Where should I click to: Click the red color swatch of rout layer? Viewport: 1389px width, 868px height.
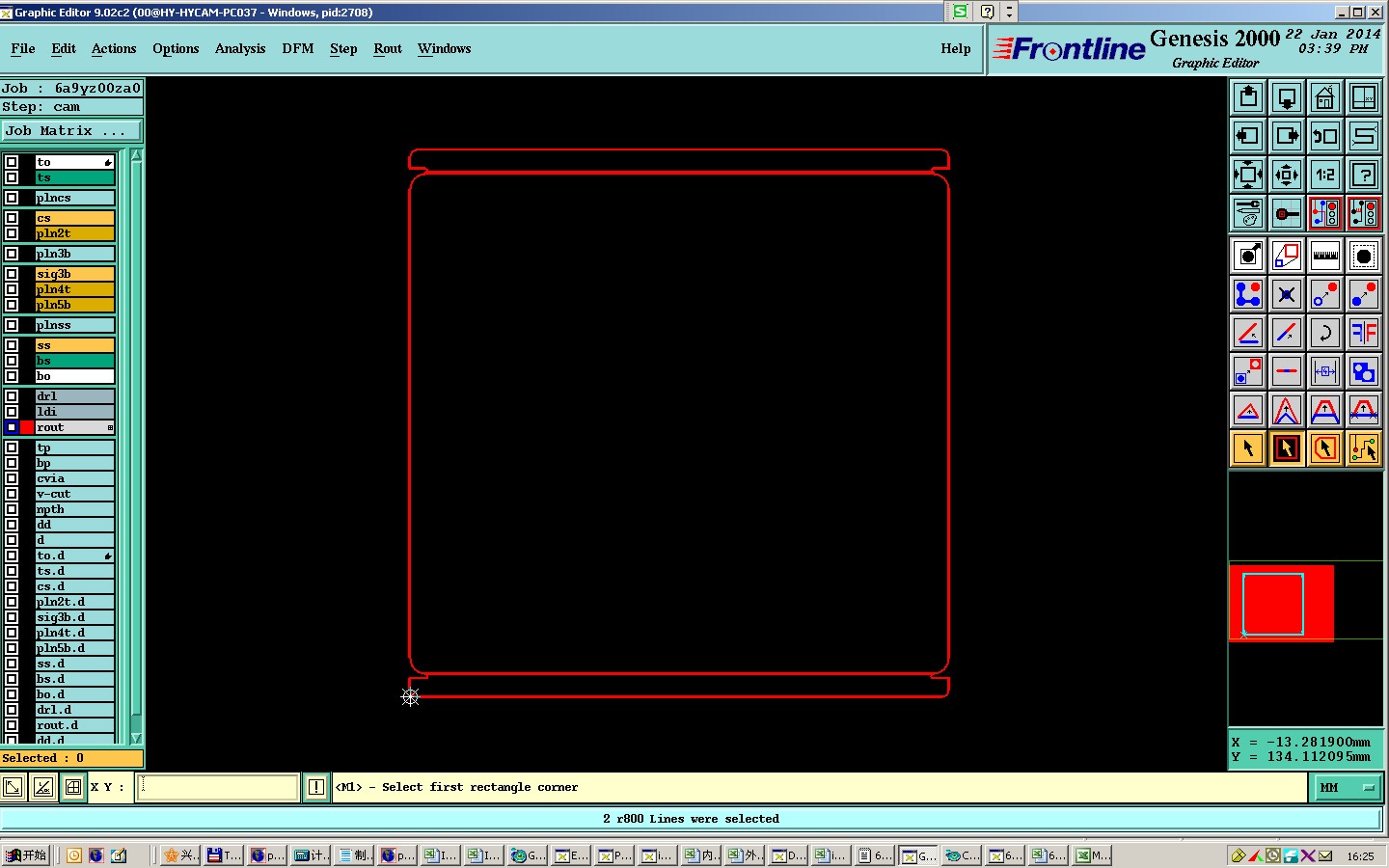pos(27,427)
